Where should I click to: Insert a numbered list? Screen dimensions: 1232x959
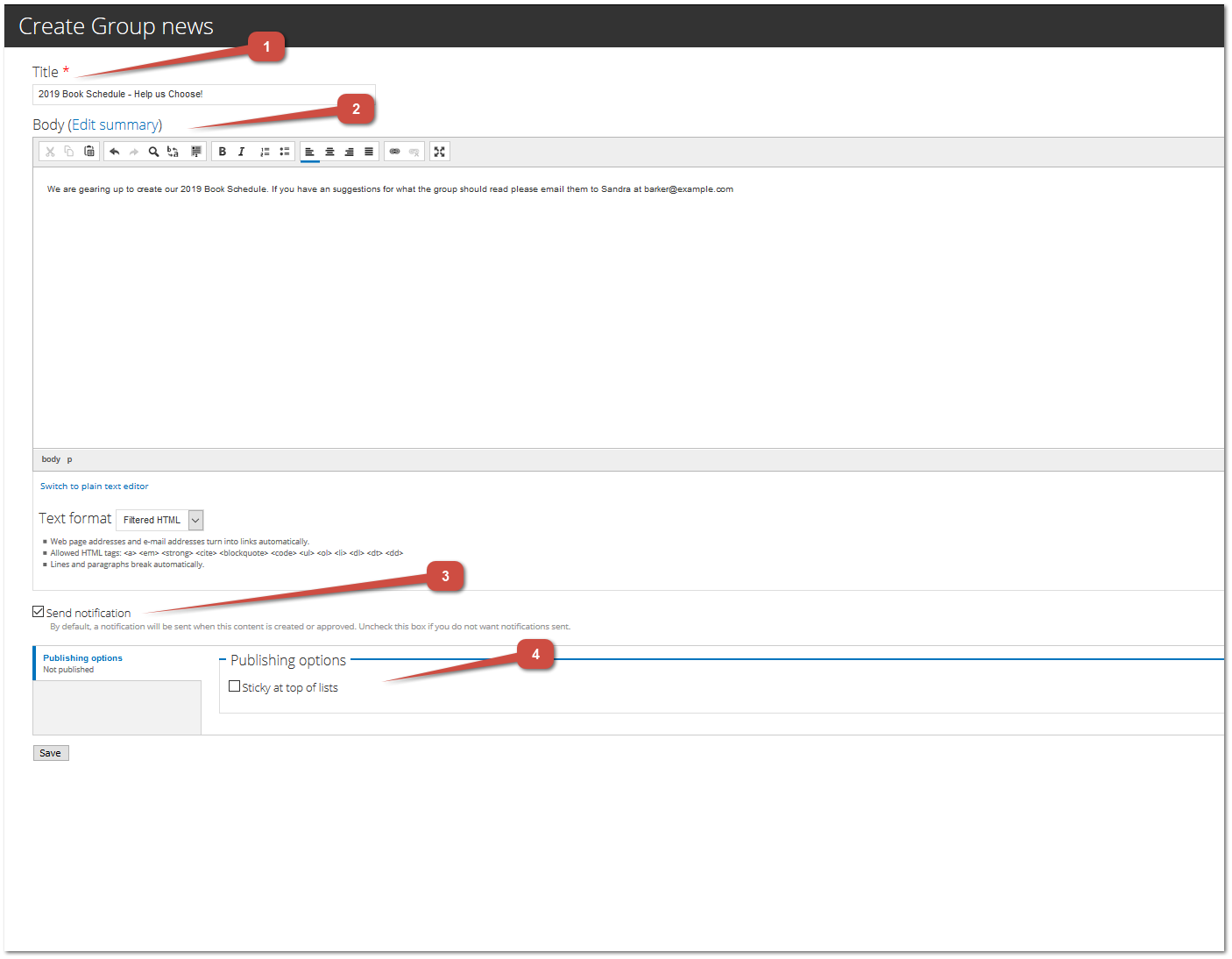point(265,152)
